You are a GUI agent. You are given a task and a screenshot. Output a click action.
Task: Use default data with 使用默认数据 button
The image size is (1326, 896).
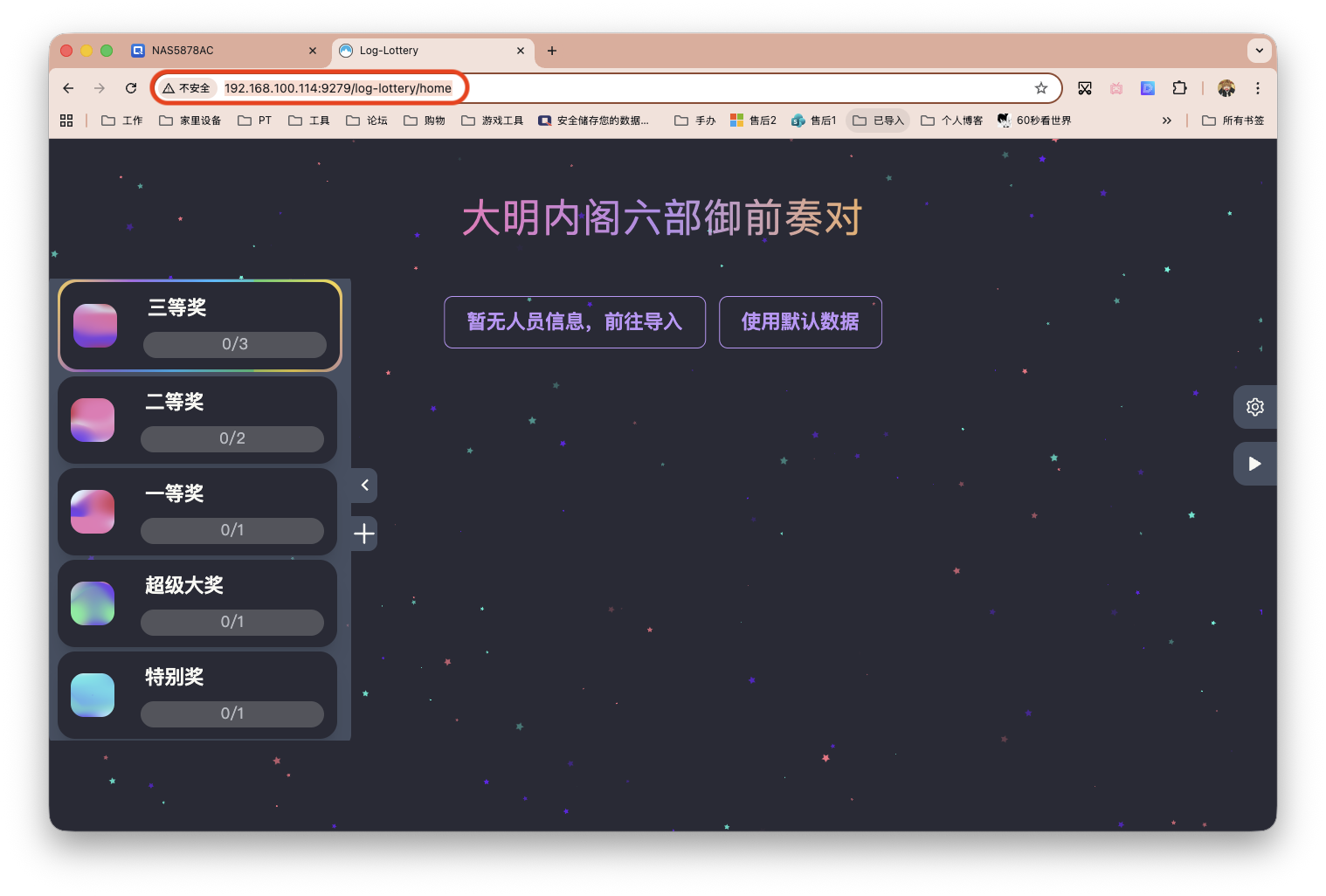[799, 322]
